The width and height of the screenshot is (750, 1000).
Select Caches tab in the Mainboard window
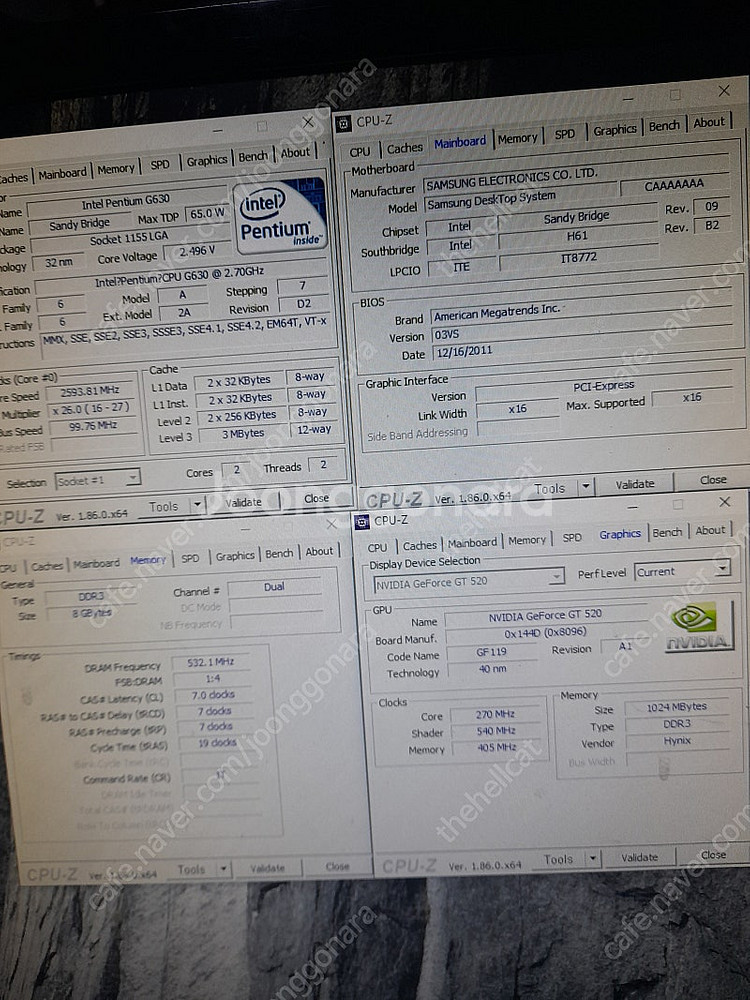click(404, 148)
